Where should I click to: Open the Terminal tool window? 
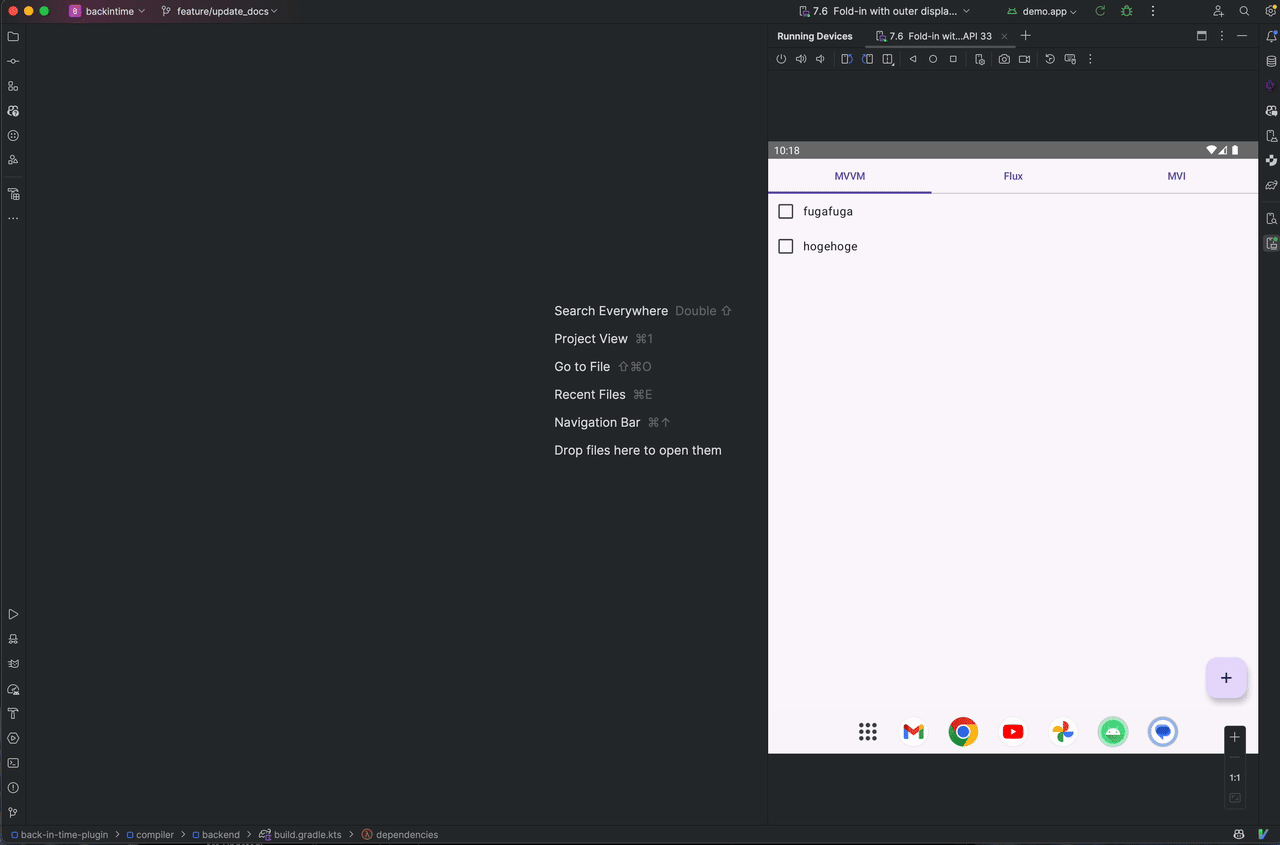[13, 763]
